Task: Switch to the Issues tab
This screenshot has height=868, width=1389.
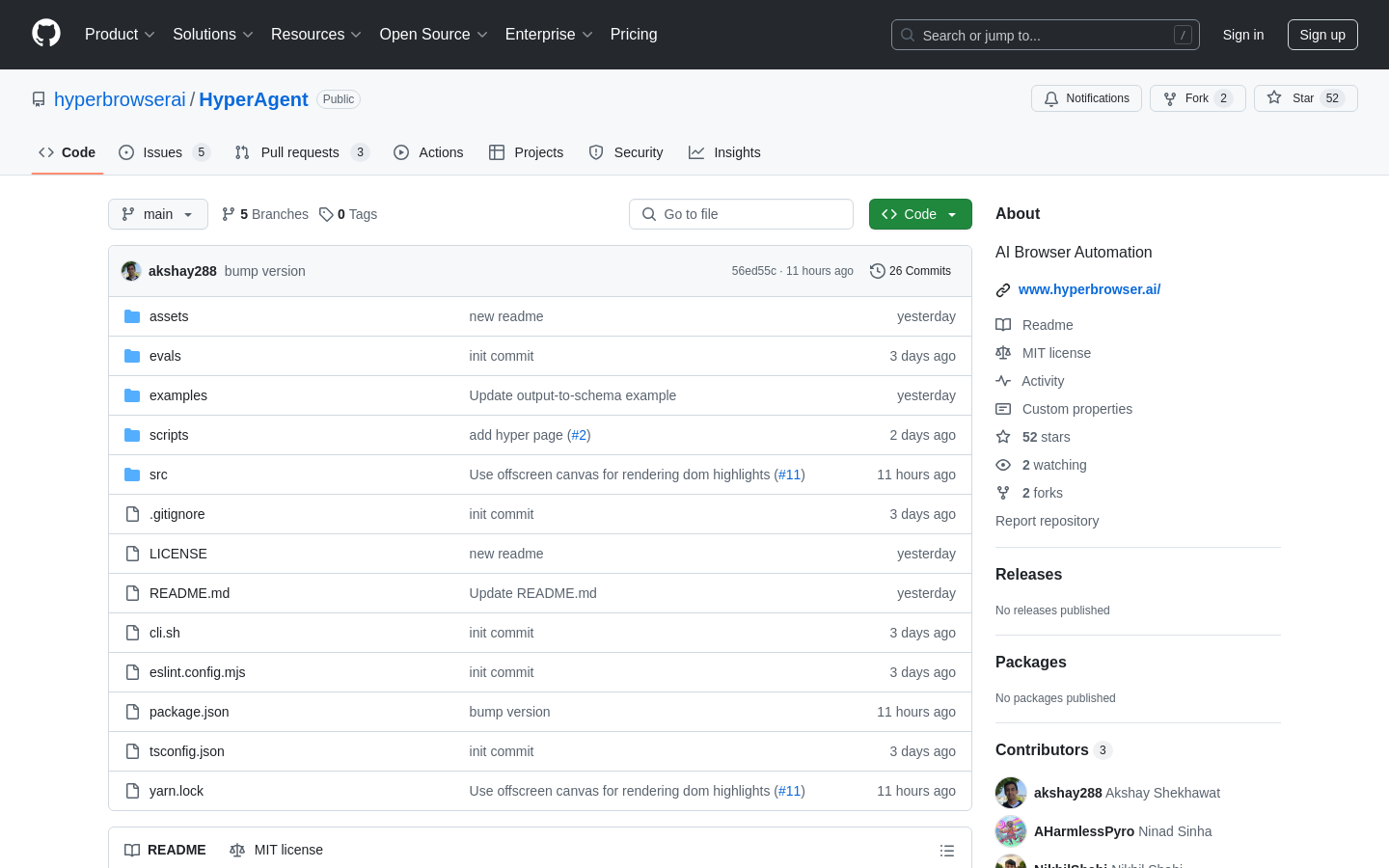Action: point(164,152)
